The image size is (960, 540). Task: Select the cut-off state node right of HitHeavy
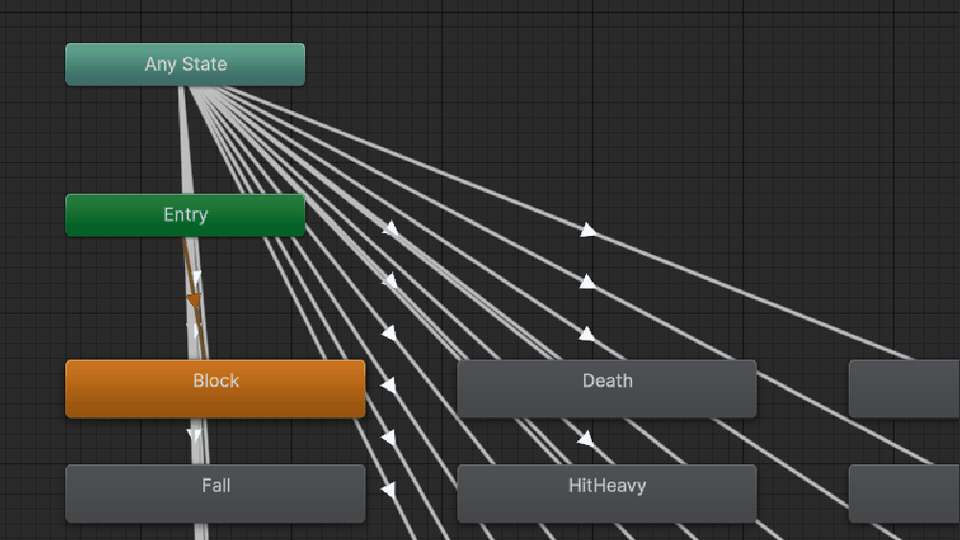[904, 493]
